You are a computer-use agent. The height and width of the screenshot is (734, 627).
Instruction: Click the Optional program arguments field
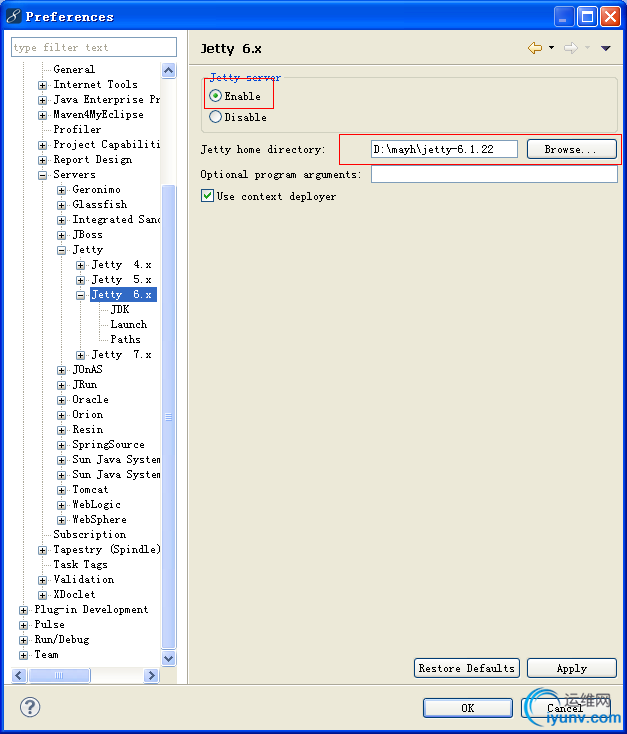point(494,175)
